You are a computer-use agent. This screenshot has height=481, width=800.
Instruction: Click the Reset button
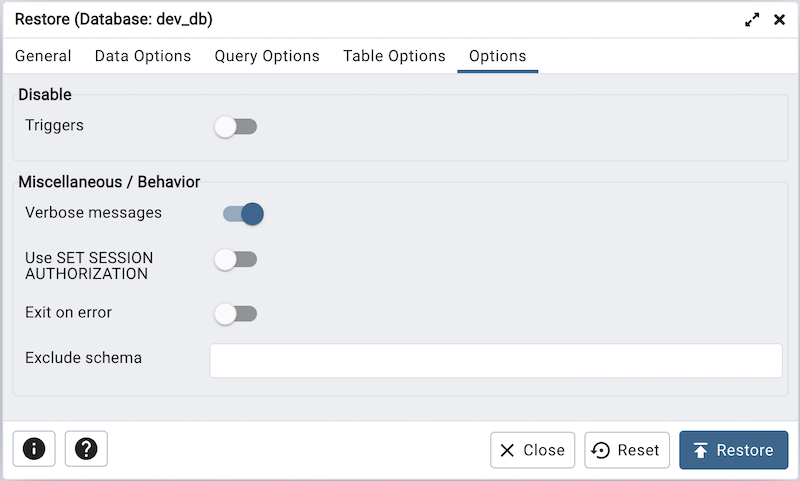tap(627, 450)
